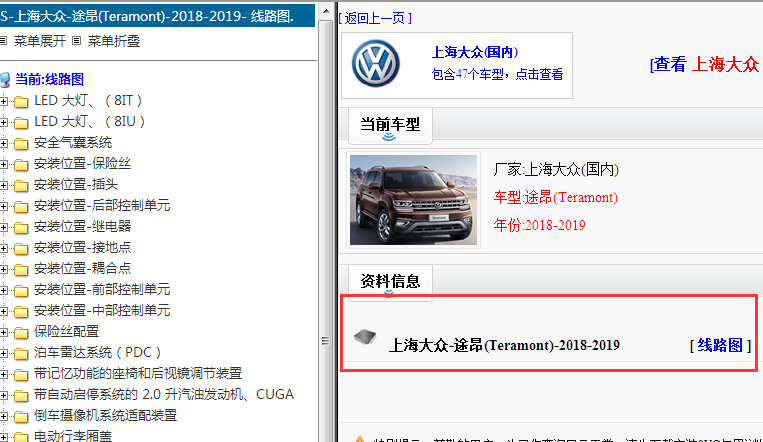Expand the 安装位置-继电器 tree node
This screenshot has width=763, height=442.
pyautogui.click(x=3, y=227)
